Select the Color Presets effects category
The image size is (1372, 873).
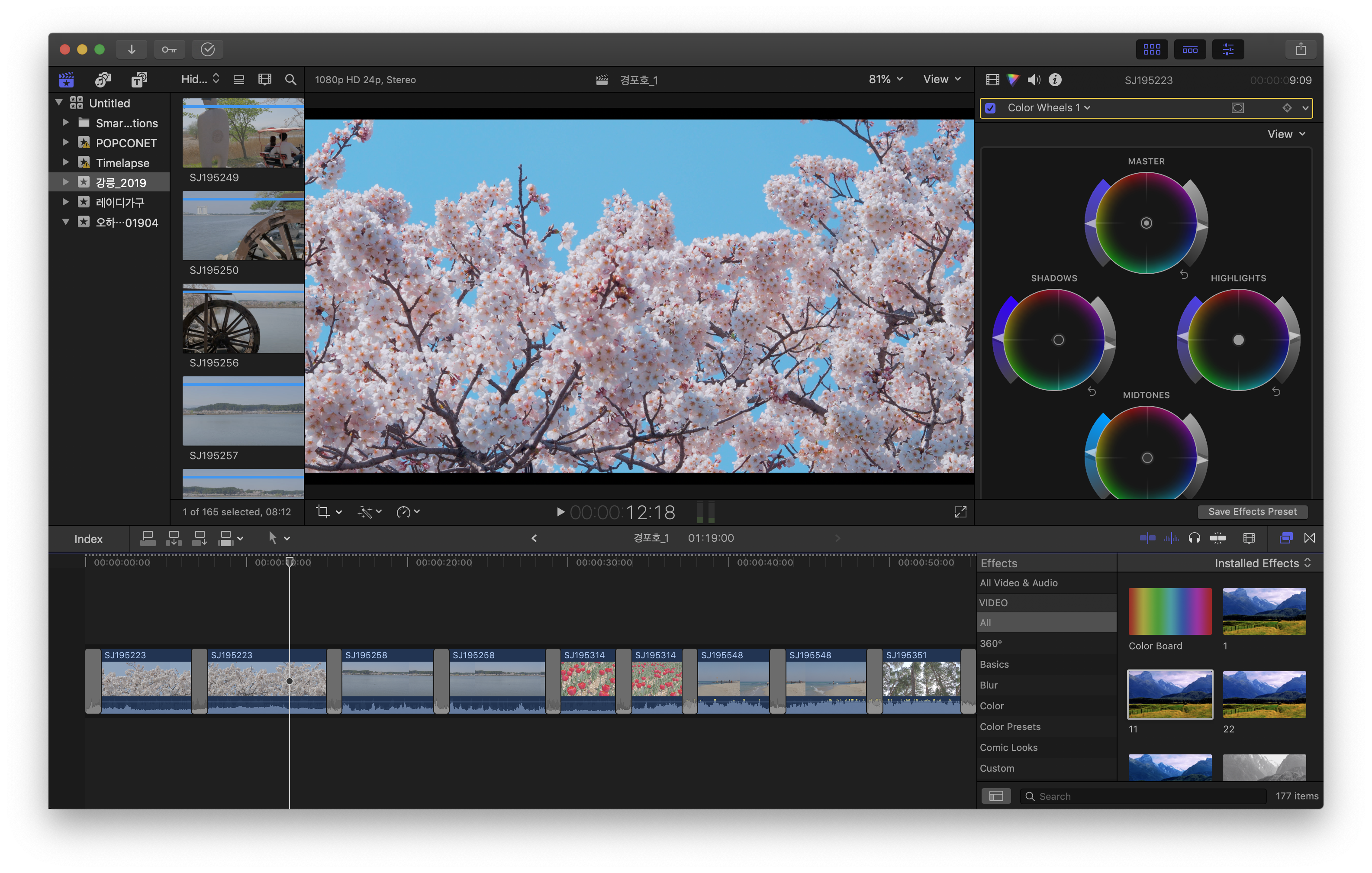(x=1010, y=727)
